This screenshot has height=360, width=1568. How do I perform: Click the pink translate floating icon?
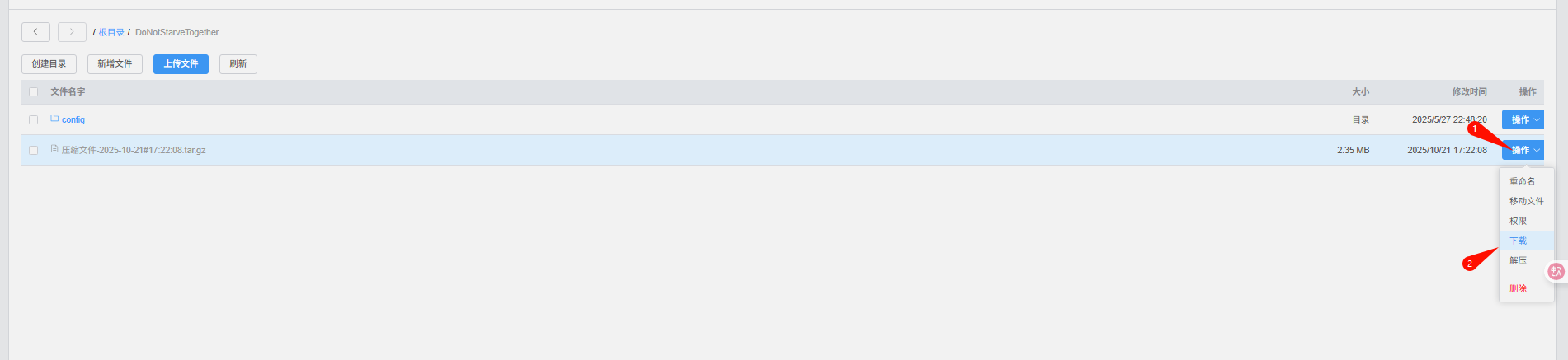click(x=1556, y=271)
